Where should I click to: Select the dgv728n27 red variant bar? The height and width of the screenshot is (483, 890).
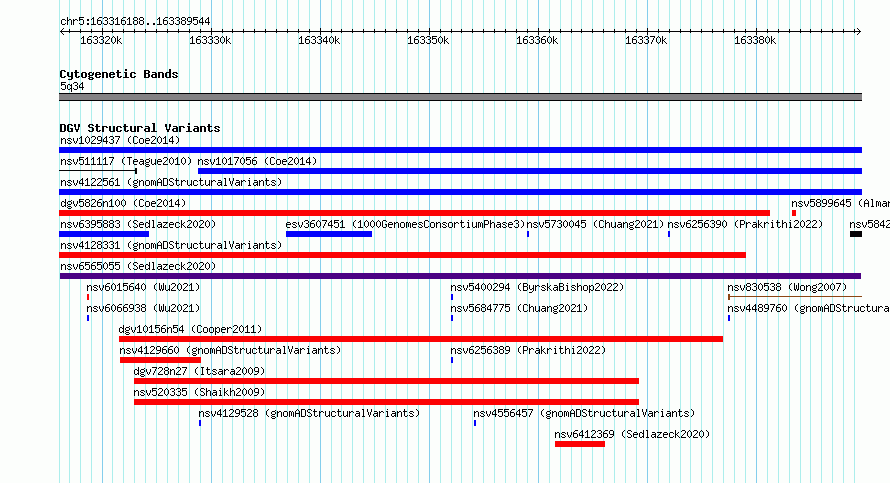tap(387, 381)
